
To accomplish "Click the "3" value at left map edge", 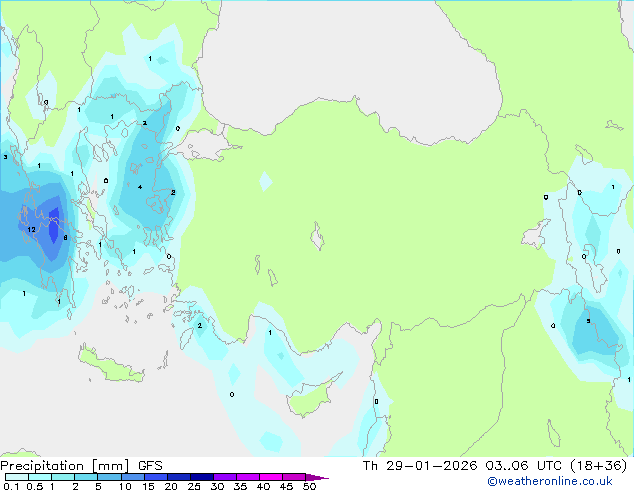I will click(x=5, y=157).
